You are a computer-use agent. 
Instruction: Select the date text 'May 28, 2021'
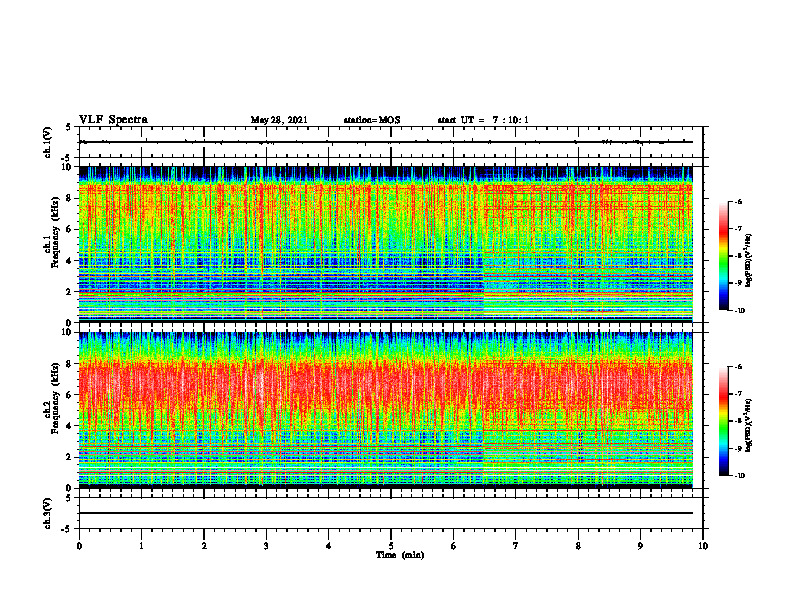tap(279, 120)
